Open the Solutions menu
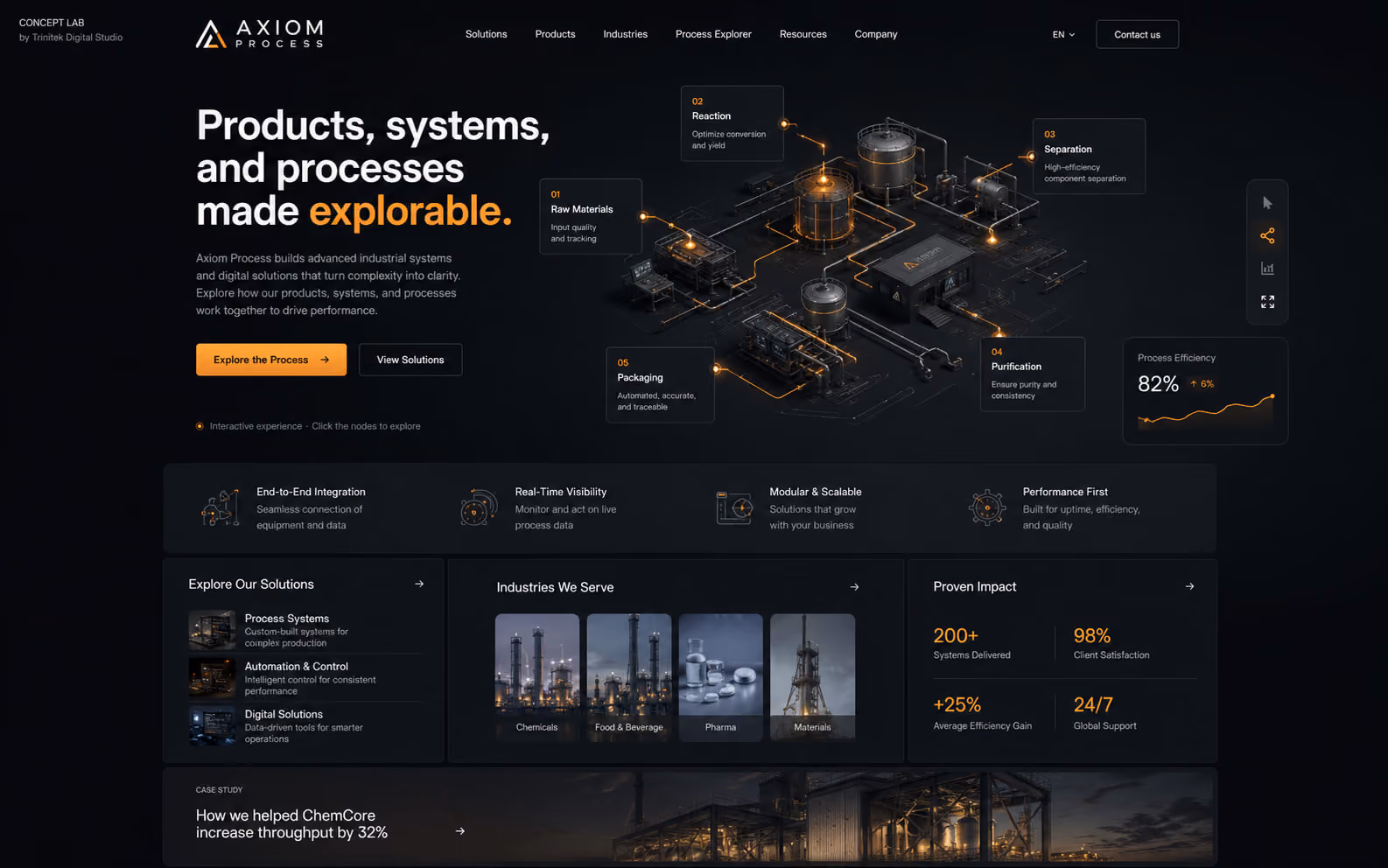 (486, 34)
